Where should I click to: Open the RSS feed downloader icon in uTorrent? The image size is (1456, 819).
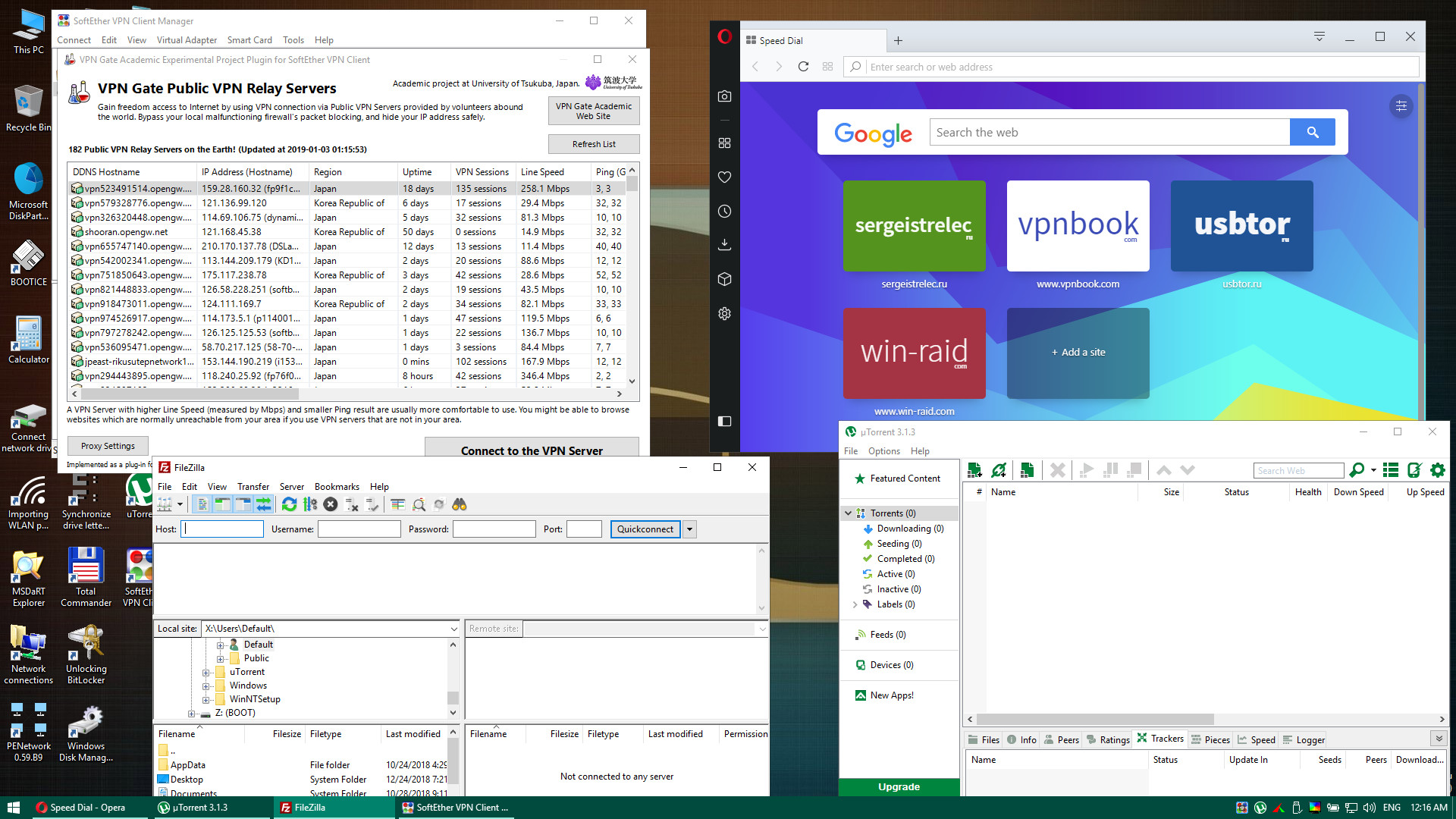tap(1391, 470)
